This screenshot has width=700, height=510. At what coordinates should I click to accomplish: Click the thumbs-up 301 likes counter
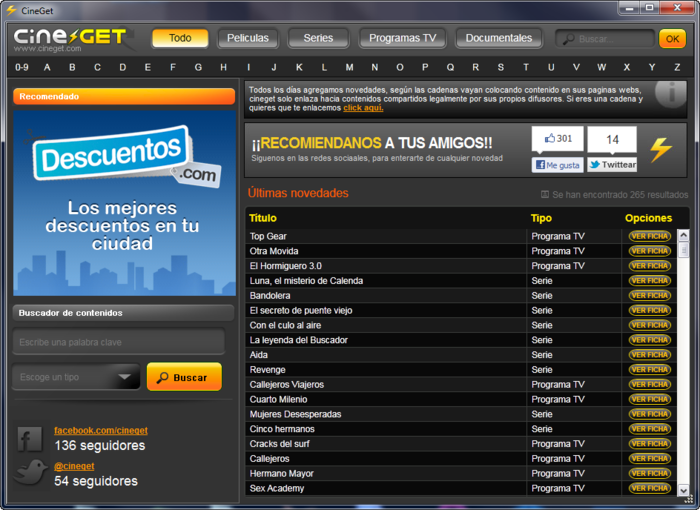point(557,139)
